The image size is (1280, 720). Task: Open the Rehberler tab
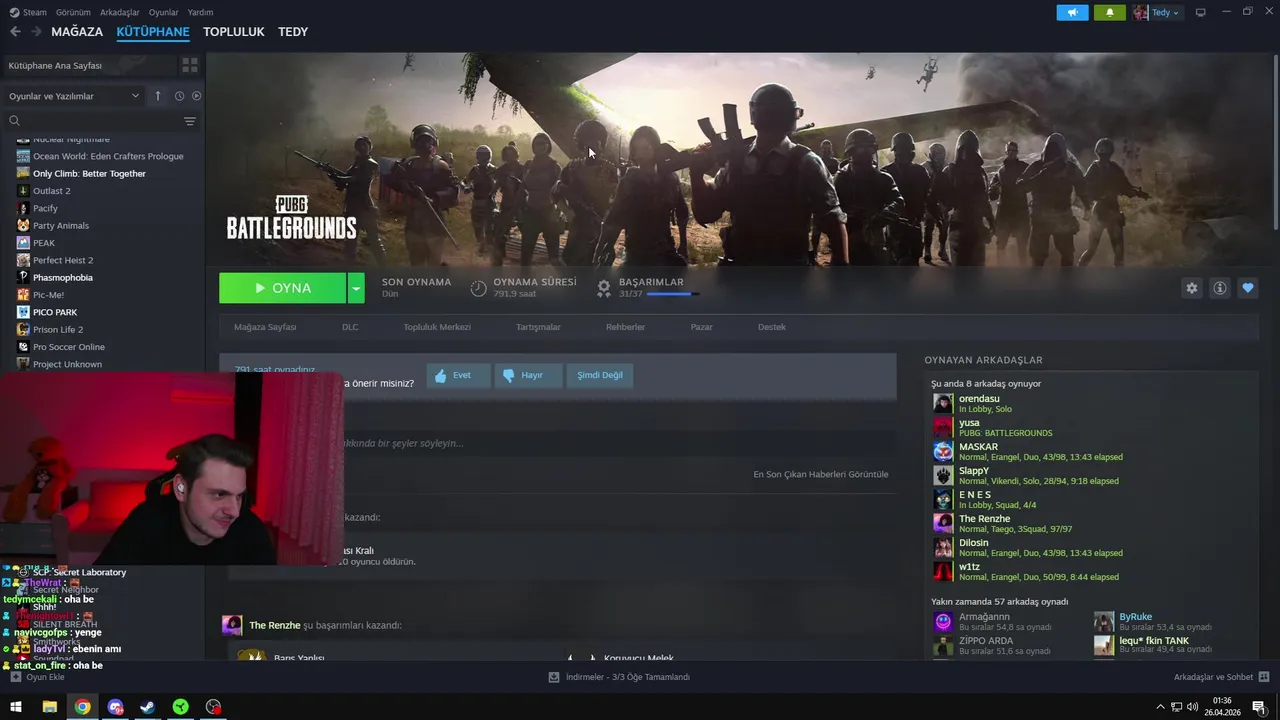625,327
